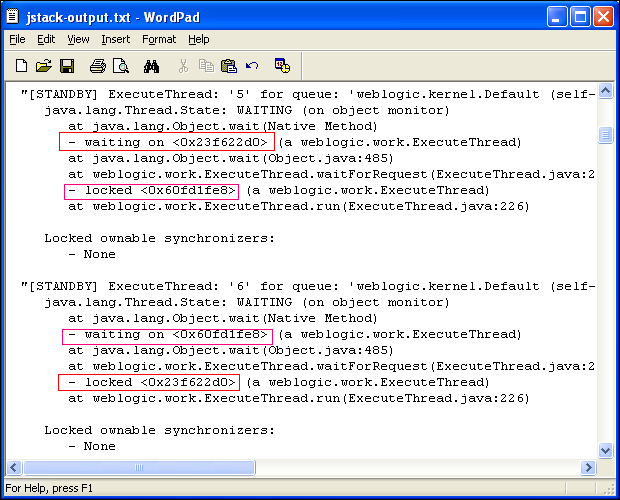Click the Cut scissors icon
620x500 pixels.
[x=183, y=66]
